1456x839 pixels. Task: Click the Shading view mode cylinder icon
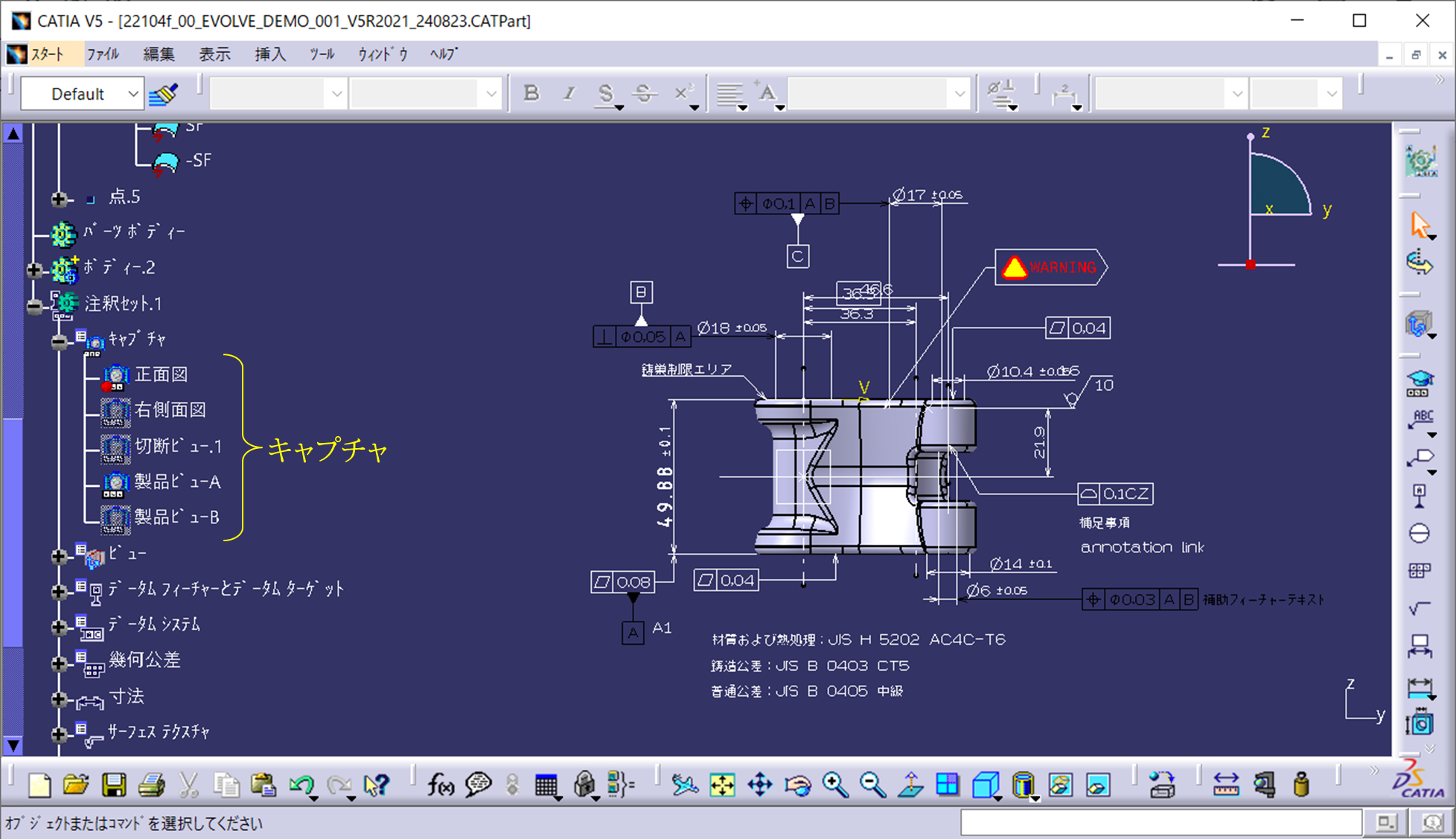pyautogui.click(x=1024, y=785)
